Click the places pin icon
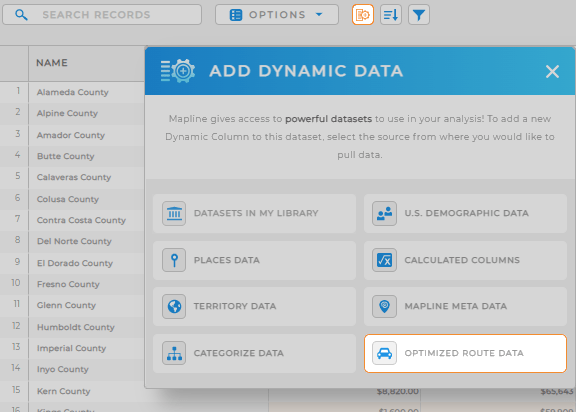The width and height of the screenshot is (576, 412). pyautogui.click(x=174, y=260)
